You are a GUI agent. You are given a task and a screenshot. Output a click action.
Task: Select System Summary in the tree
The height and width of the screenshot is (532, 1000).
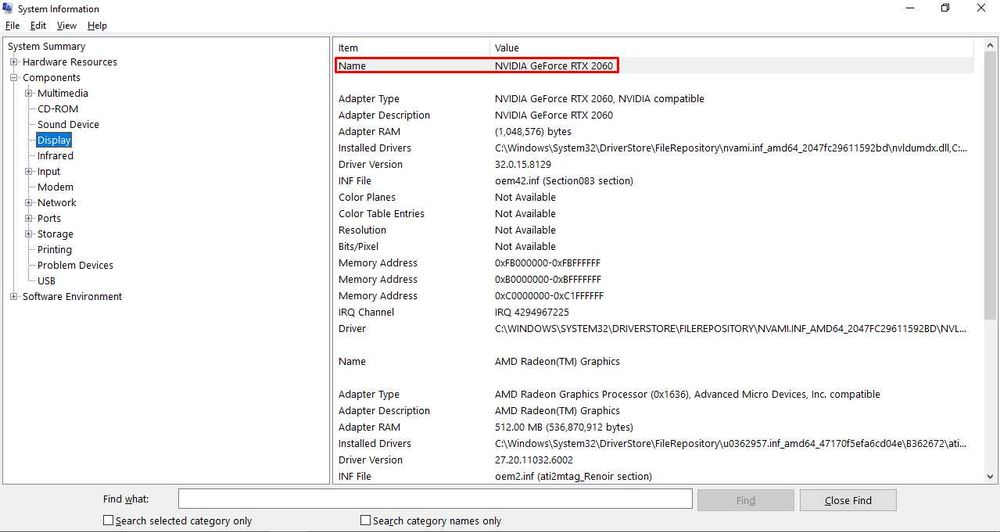tap(46, 47)
